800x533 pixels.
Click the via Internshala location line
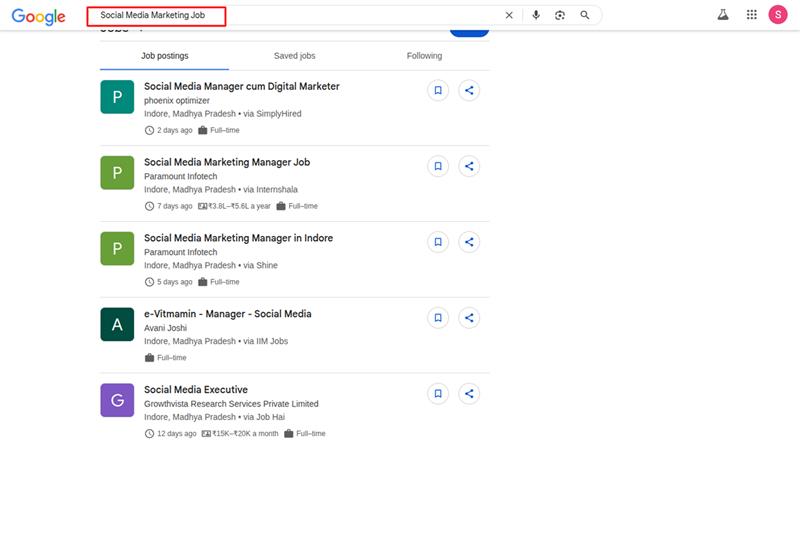pos(220,190)
